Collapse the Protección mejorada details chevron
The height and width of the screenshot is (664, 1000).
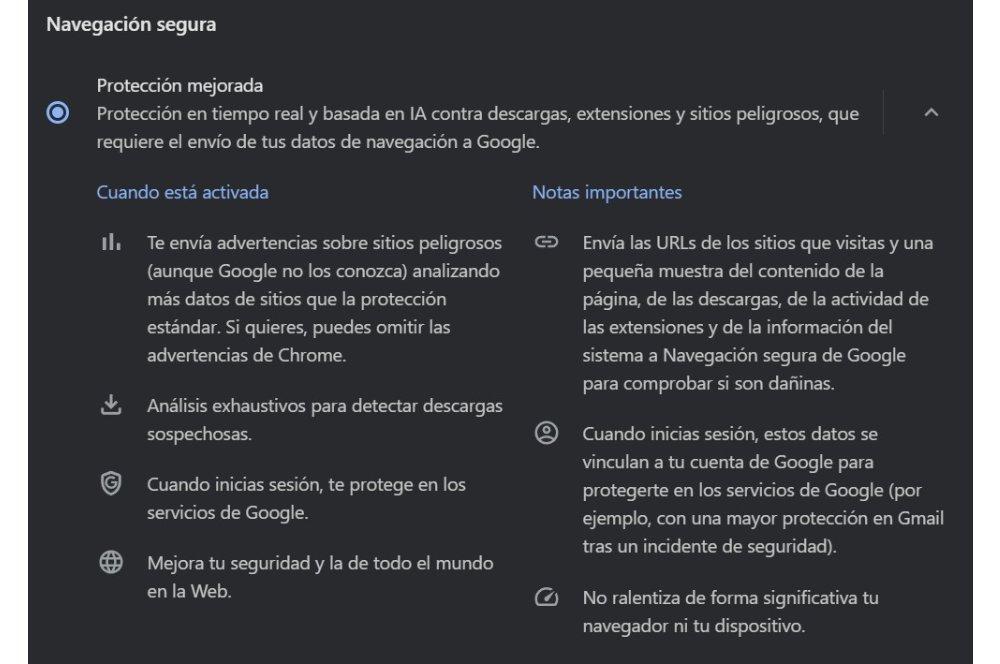[x=931, y=113]
